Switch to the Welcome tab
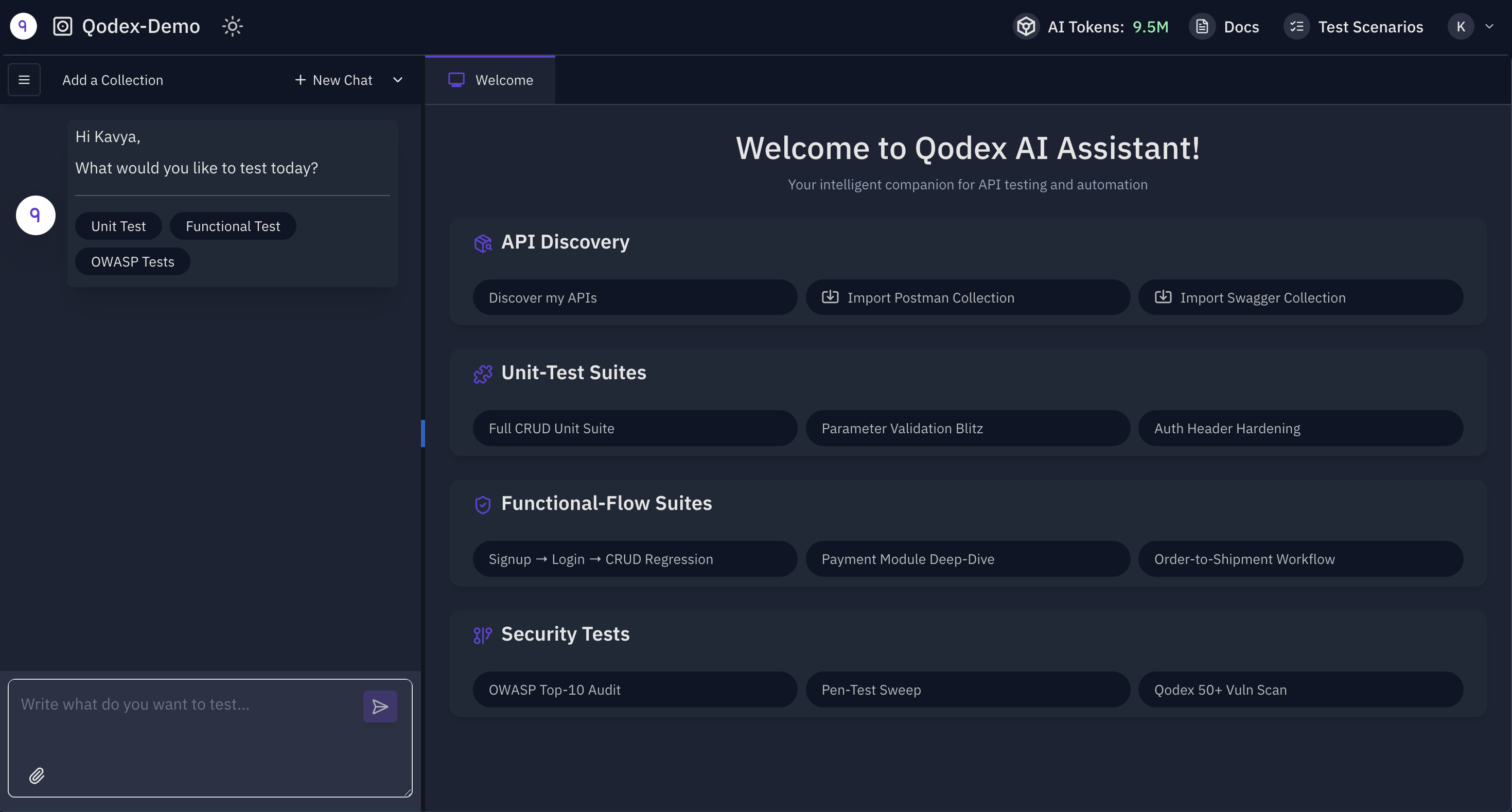 point(490,80)
